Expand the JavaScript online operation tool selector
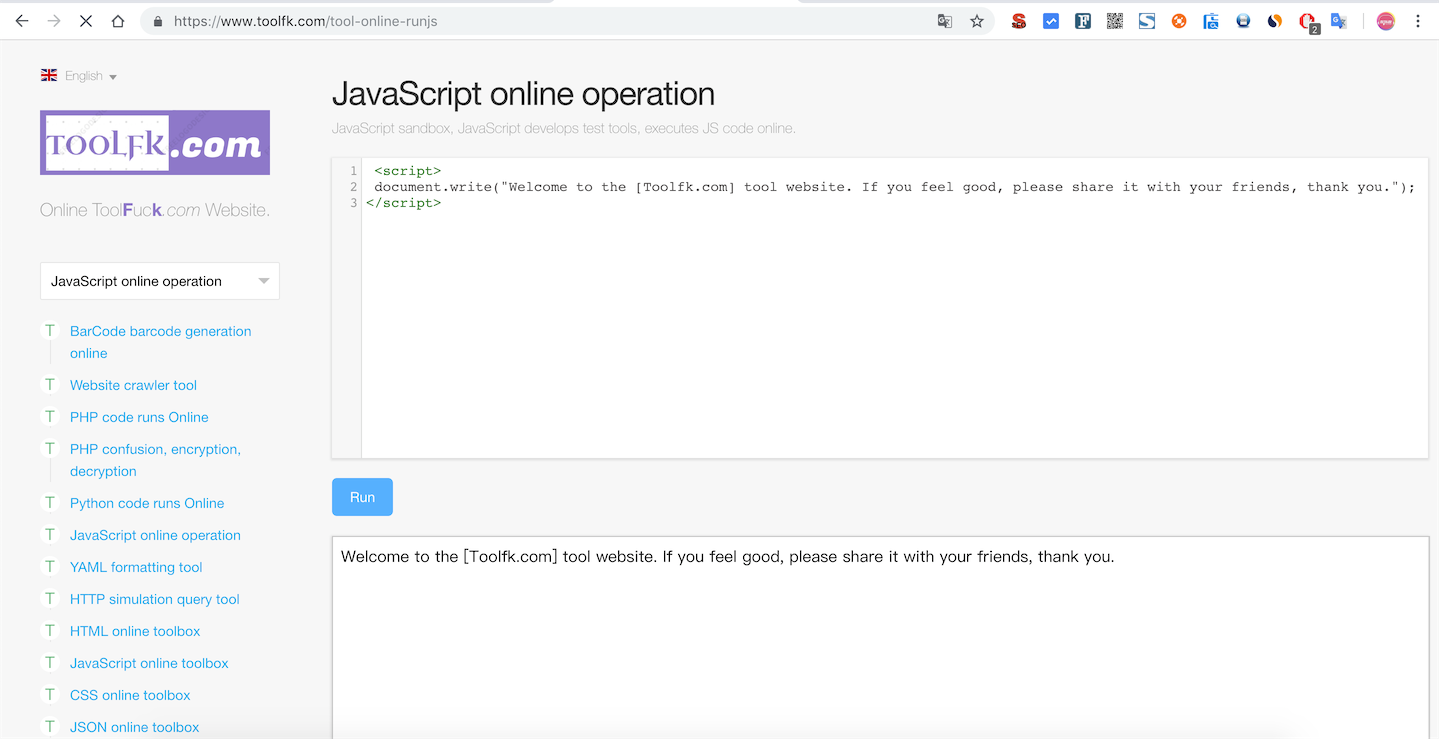The image size is (1439, 739). (x=160, y=281)
